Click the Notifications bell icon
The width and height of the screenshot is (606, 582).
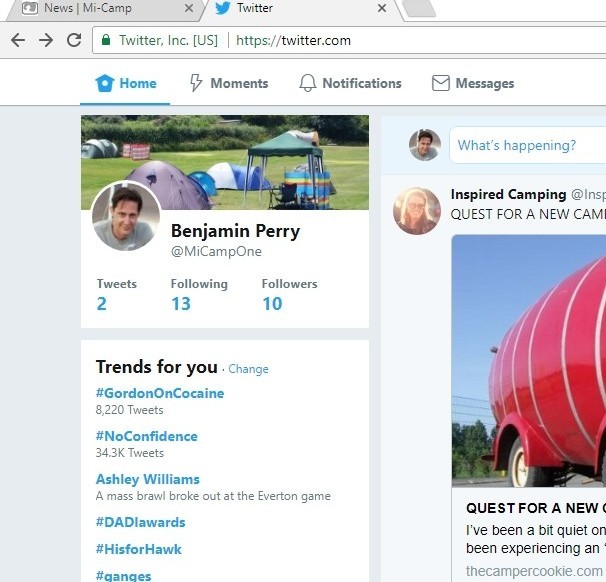pyautogui.click(x=308, y=83)
